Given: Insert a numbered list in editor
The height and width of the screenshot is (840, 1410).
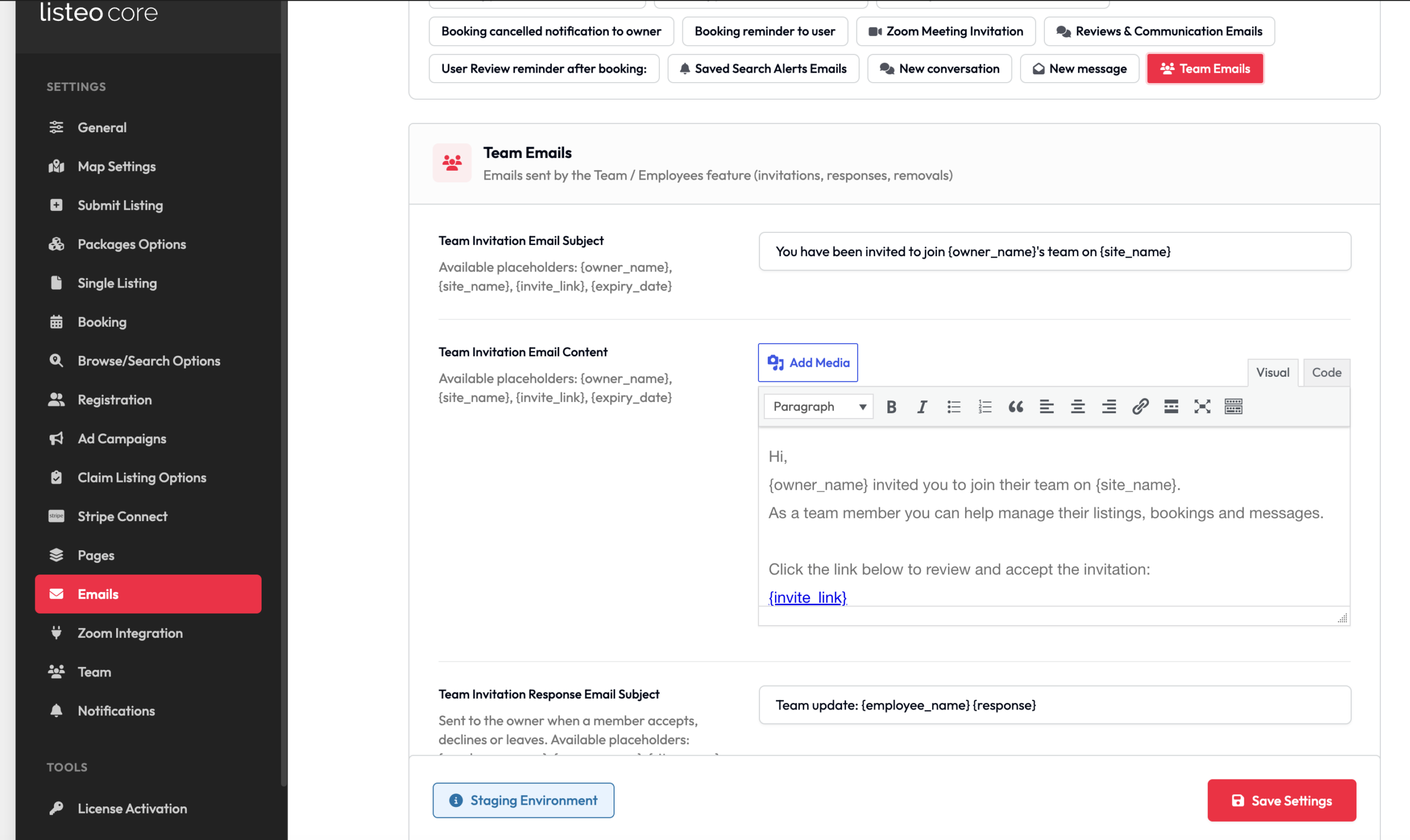Looking at the screenshot, I should (x=985, y=407).
